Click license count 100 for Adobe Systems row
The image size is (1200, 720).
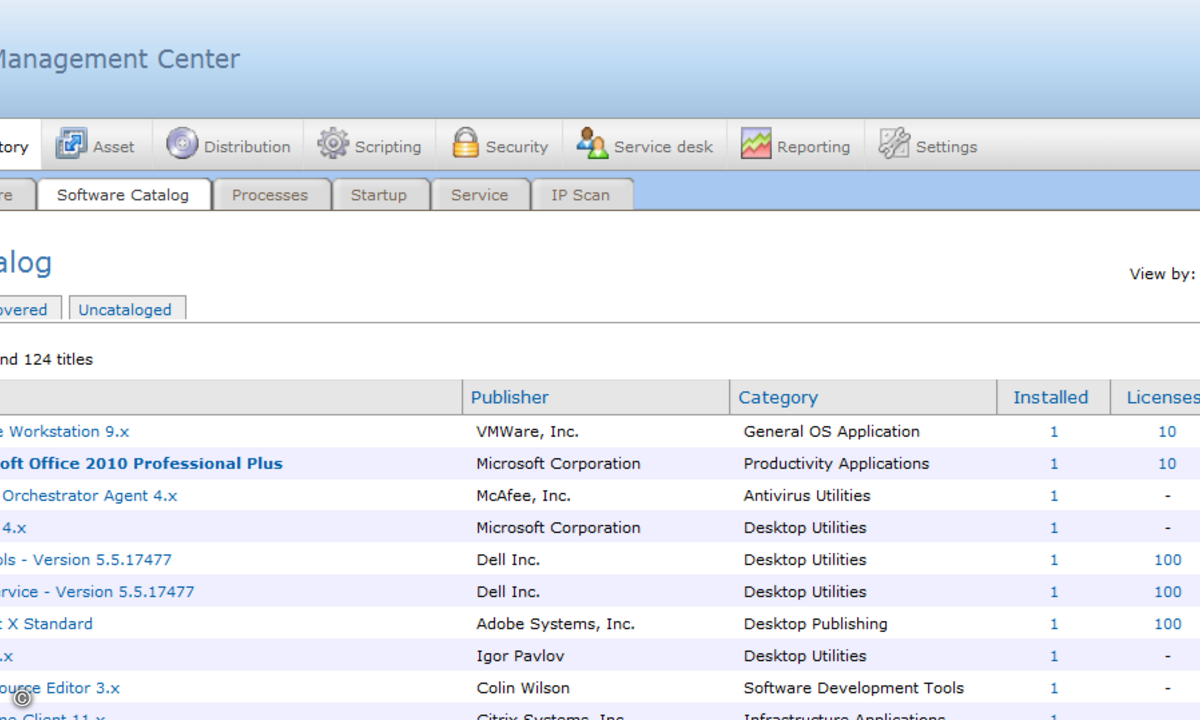coord(1168,624)
